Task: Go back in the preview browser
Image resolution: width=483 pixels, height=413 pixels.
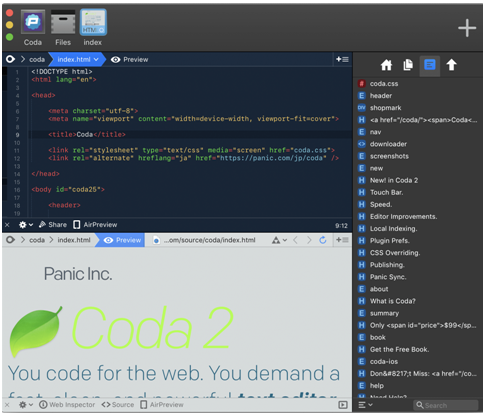Action: click(x=295, y=240)
